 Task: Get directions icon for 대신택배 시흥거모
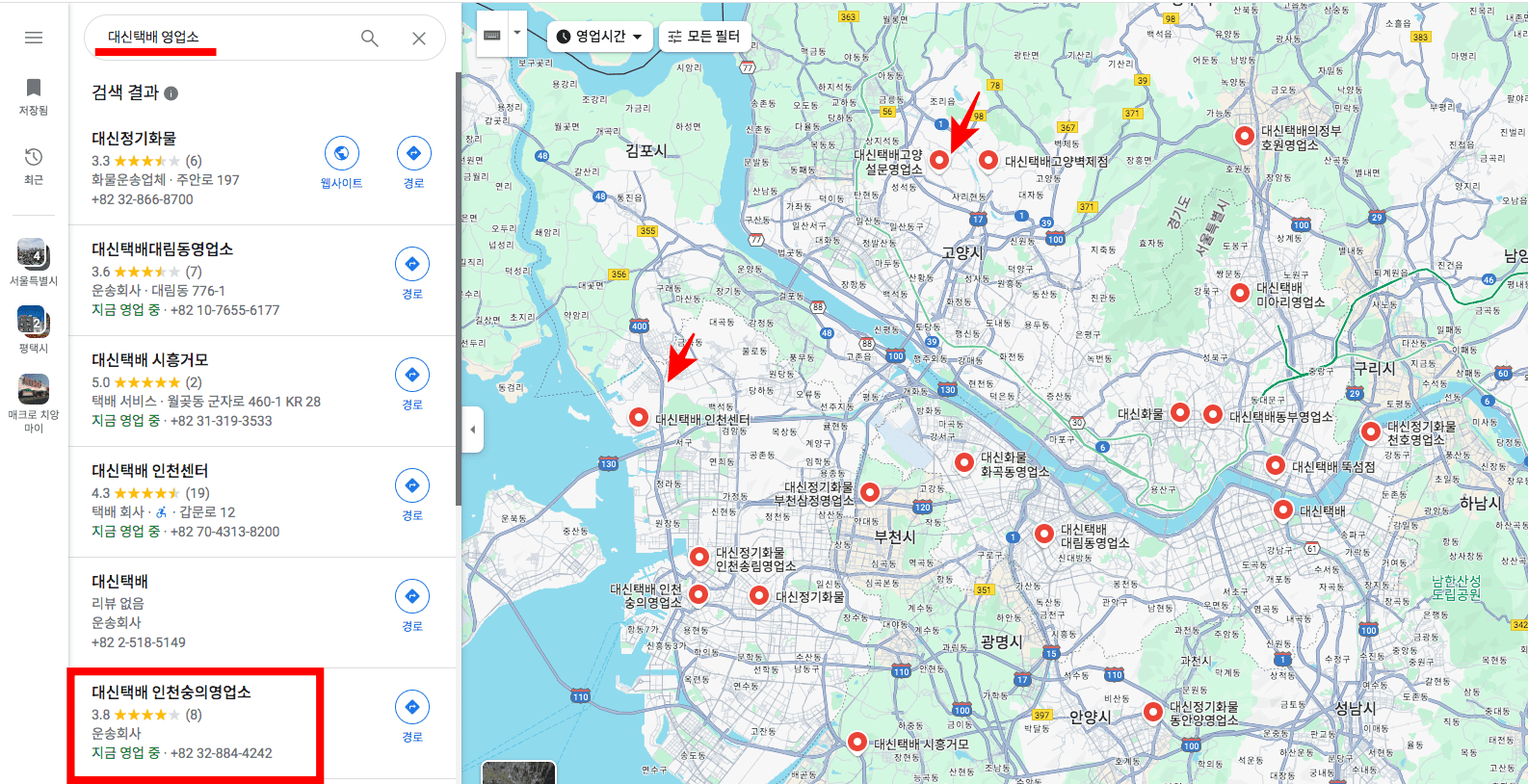tap(412, 375)
